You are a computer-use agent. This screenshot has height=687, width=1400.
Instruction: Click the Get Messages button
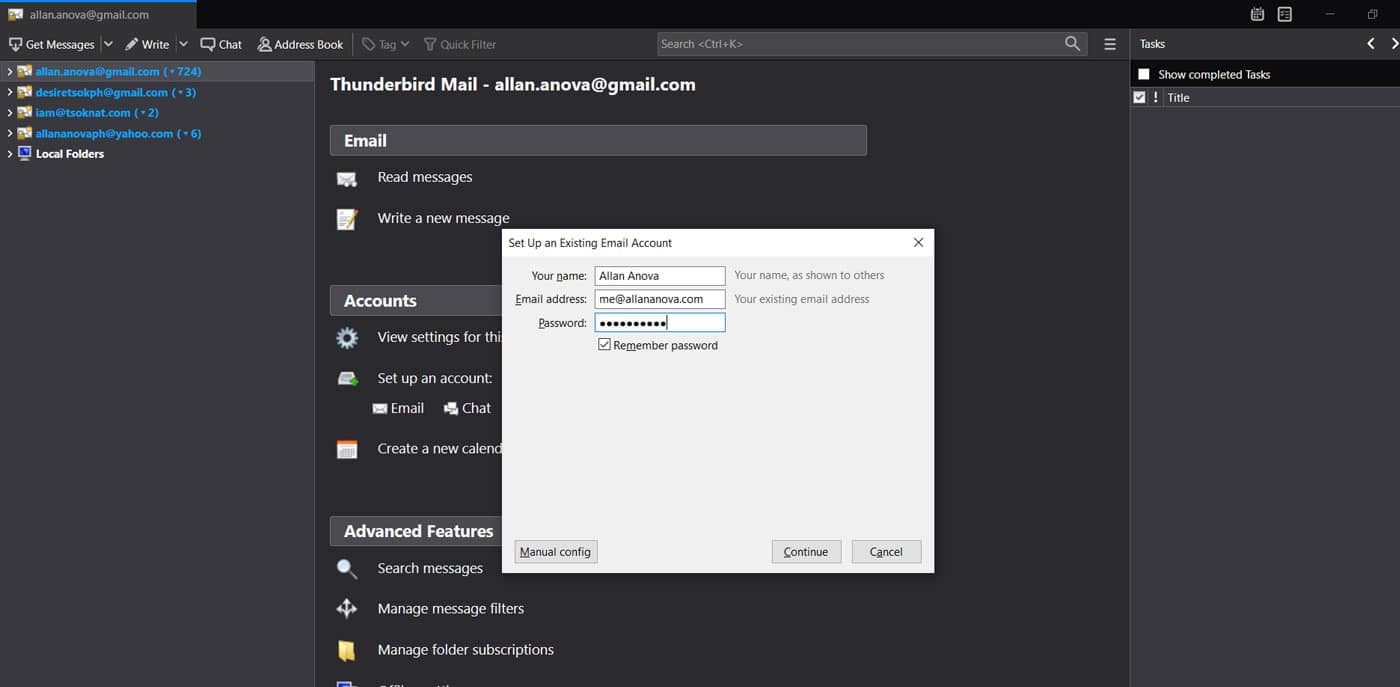(x=52, y=44)
